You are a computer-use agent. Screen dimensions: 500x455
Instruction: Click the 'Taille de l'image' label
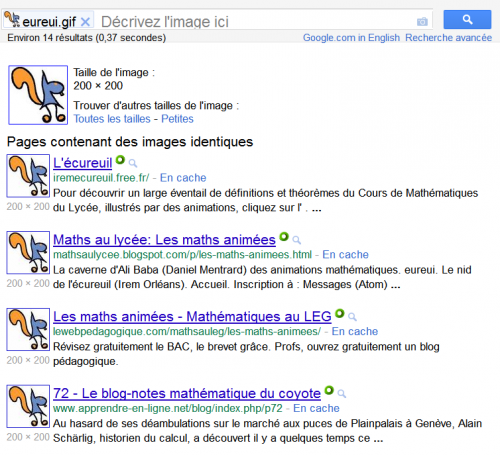[114, 72]
